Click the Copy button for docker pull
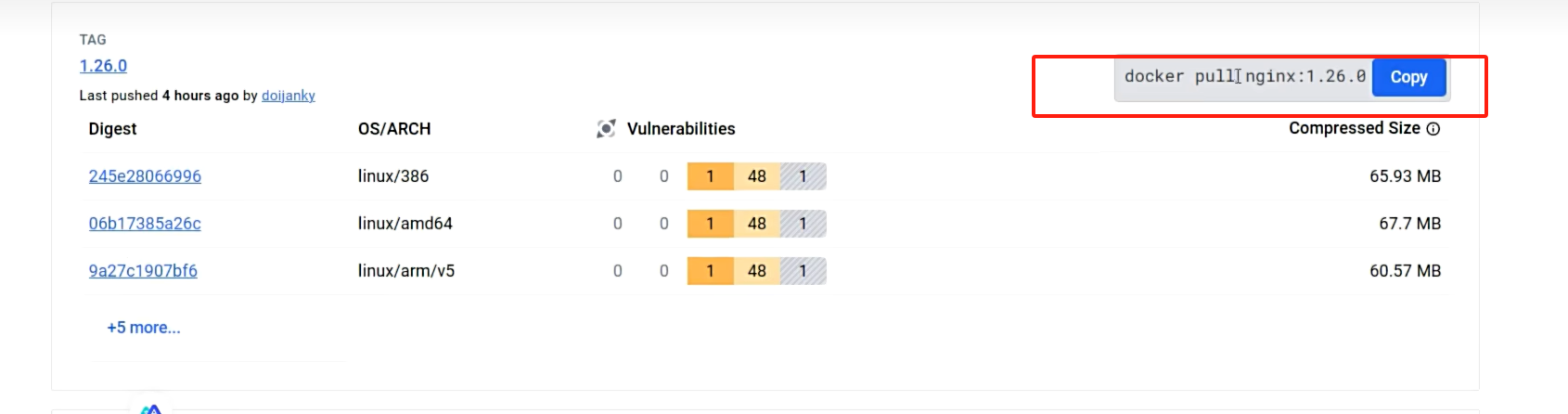 pyautogui.click(x=1408, y=77)
